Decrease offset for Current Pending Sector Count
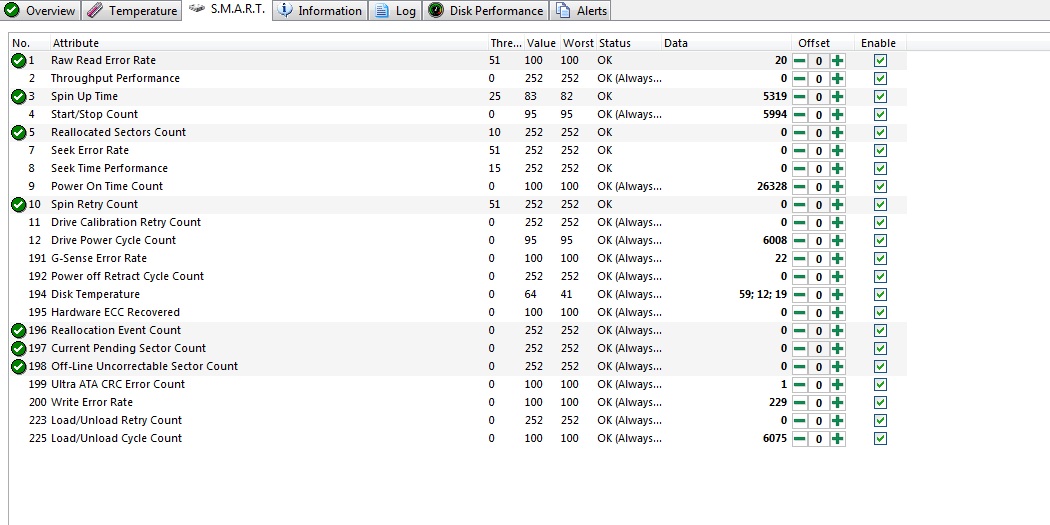Viewport: 1050px width, 525px height. 800,349
